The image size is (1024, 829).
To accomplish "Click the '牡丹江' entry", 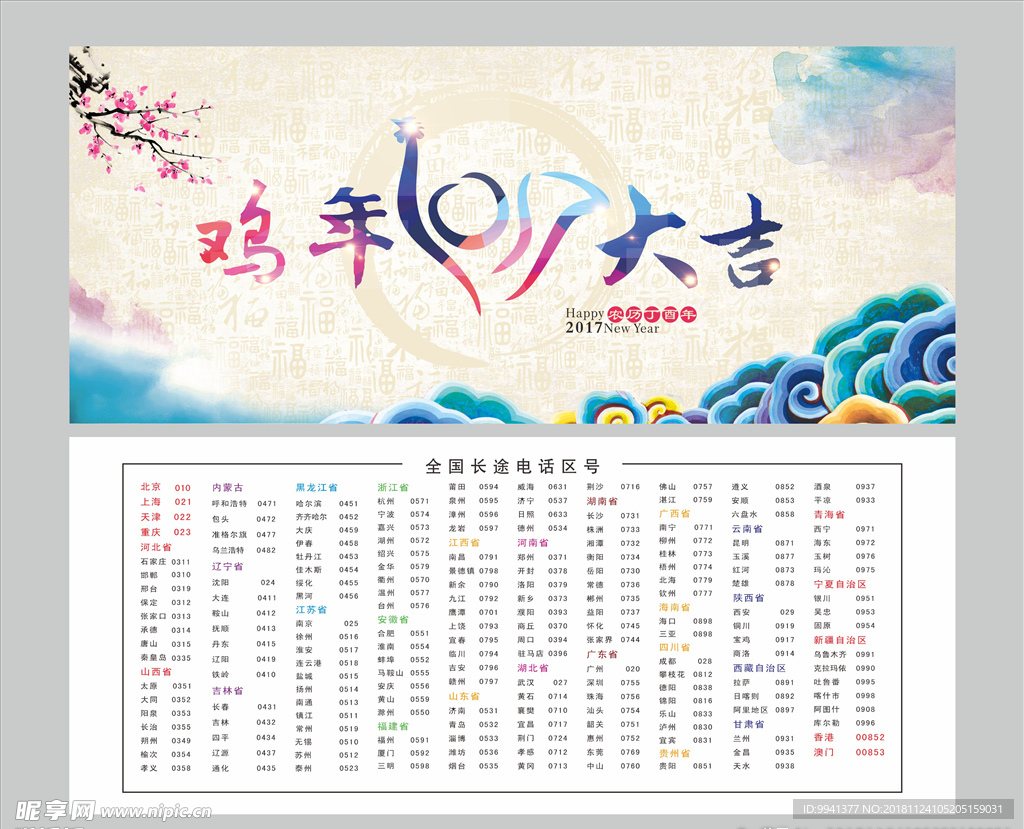I will click(x=309, y=557).
